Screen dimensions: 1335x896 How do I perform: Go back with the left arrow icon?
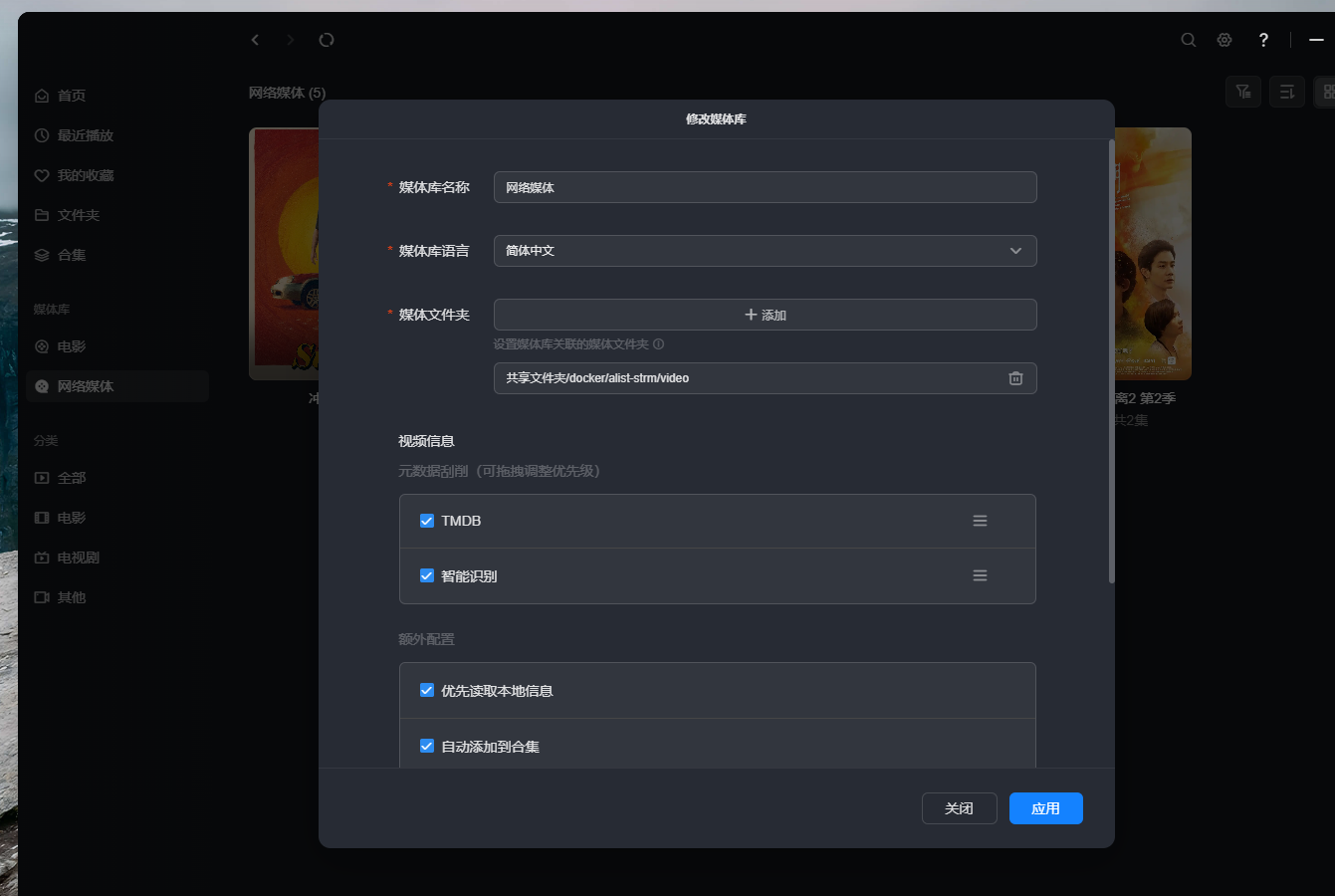point(255,40)
